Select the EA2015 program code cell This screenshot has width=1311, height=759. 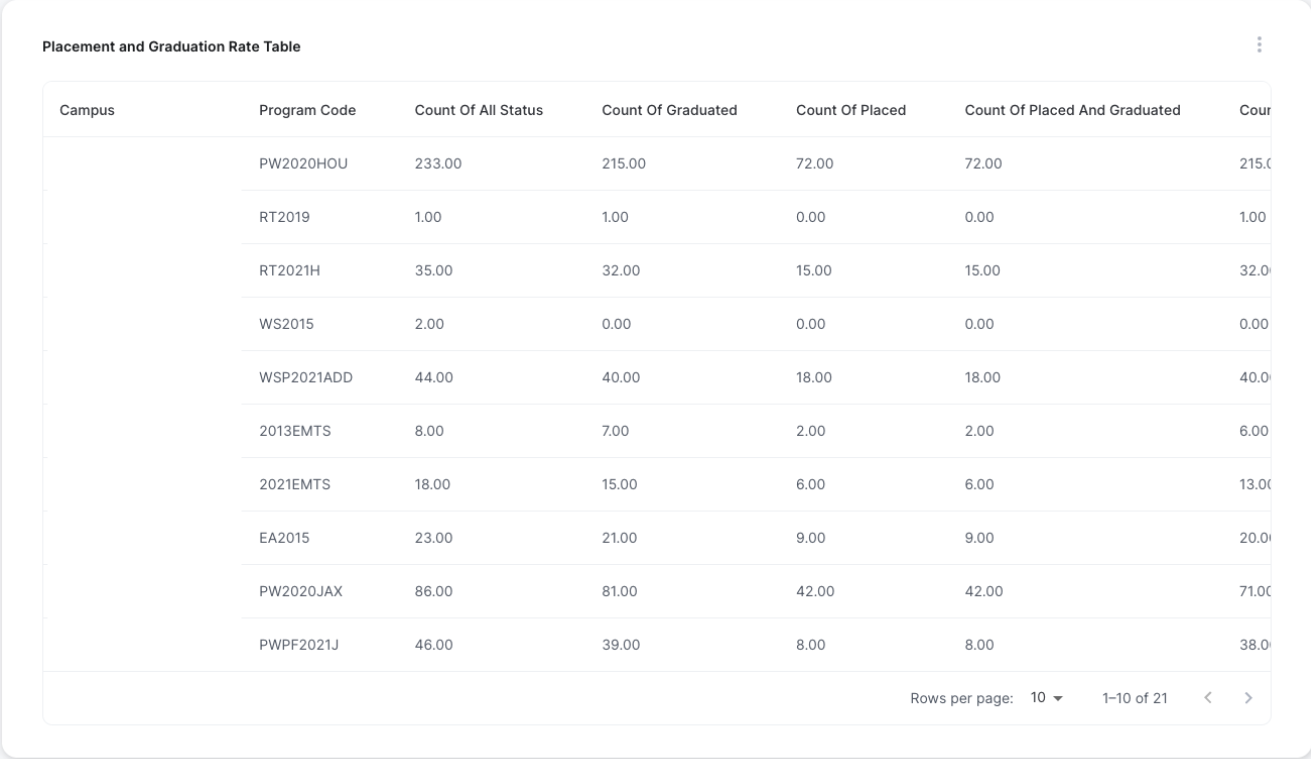[284, 538]
